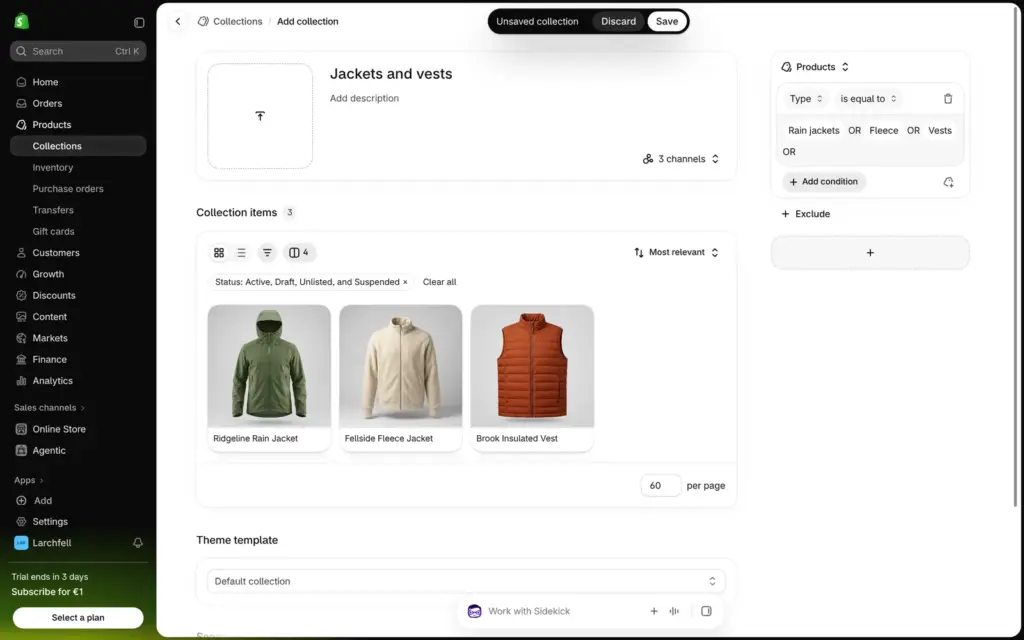Select Collections in the sidebar
The image size is (1024, 640).
(78, 146)
